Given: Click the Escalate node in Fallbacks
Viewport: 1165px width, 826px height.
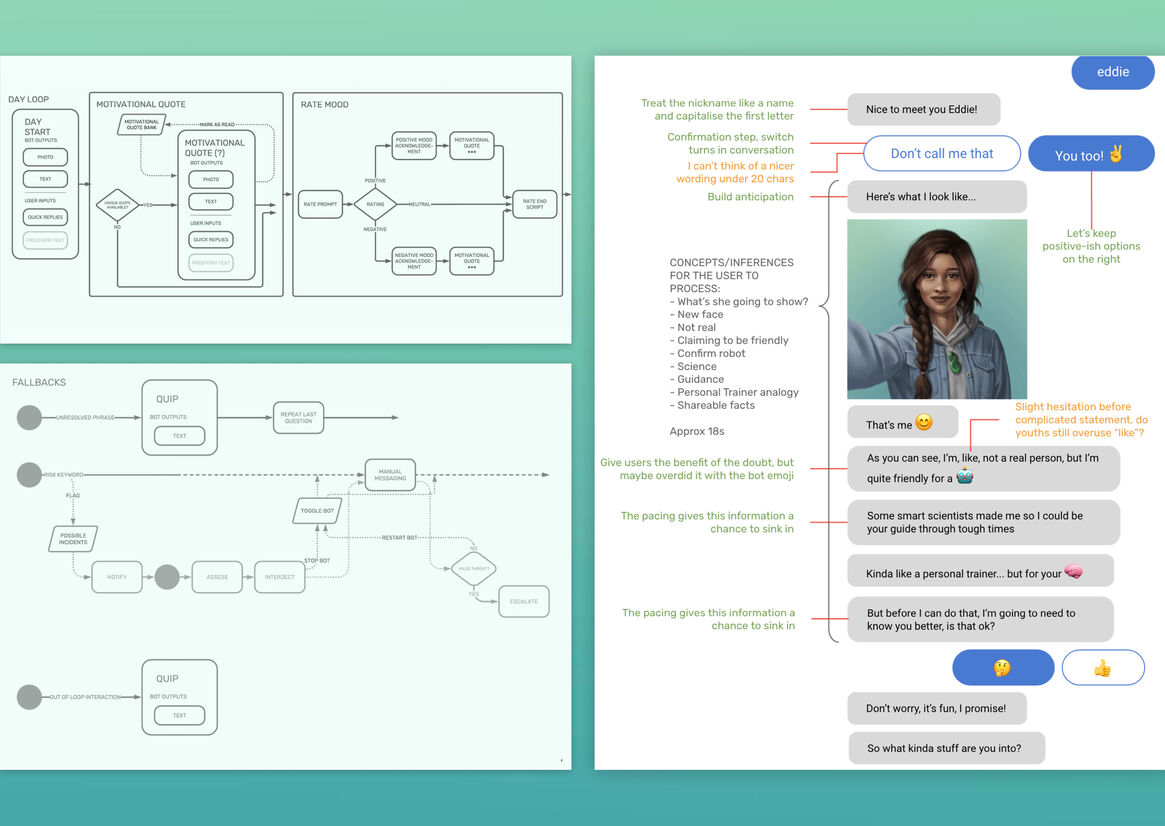Looking at the screenshot, I should pyautogui.click(x=523, y=601).
